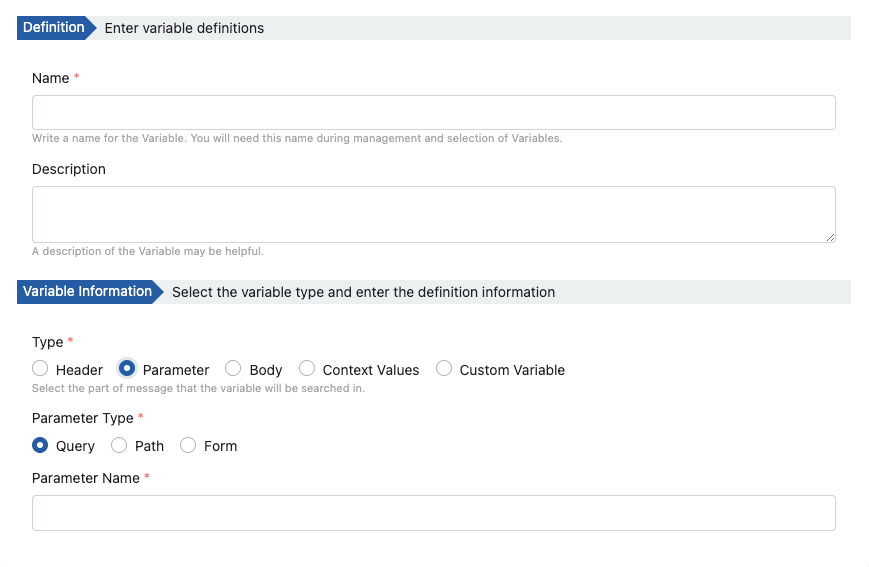This screenshot has width=869, height=567.
Task: Select Query as the parameter type
Action: pos(40,445)
